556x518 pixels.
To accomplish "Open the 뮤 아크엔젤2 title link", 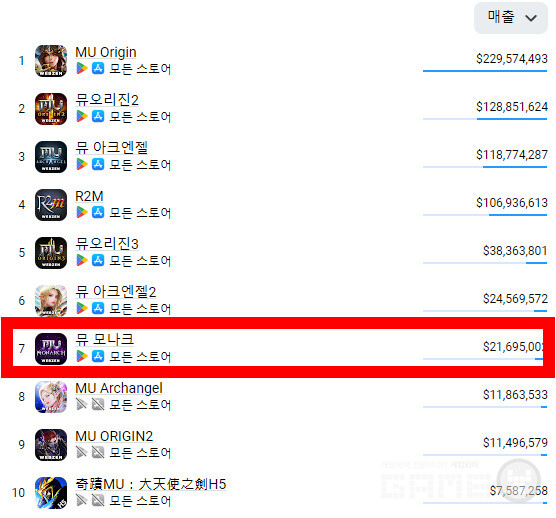I will 116,292.
